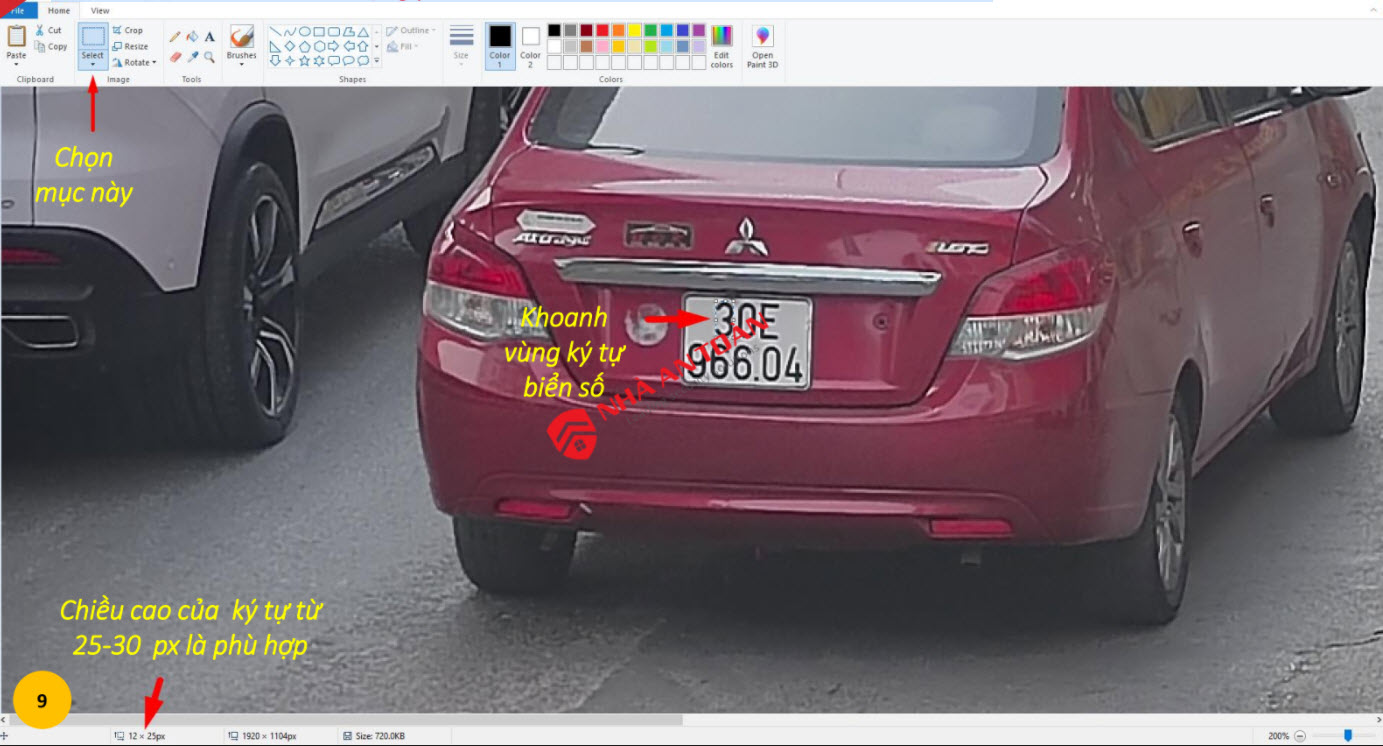
Task: Switch to the View tab
Action: (100, 10)
